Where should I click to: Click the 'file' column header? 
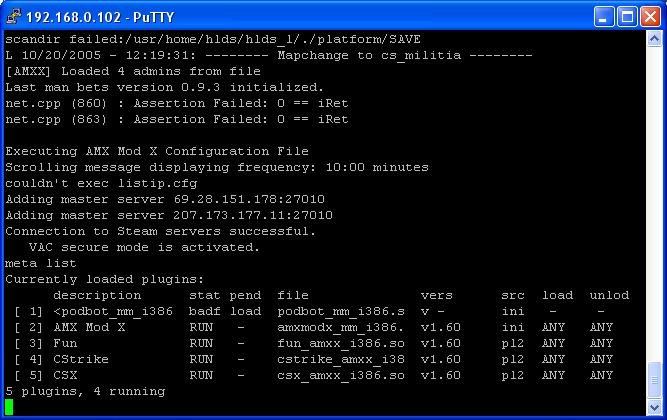(293, 295)
